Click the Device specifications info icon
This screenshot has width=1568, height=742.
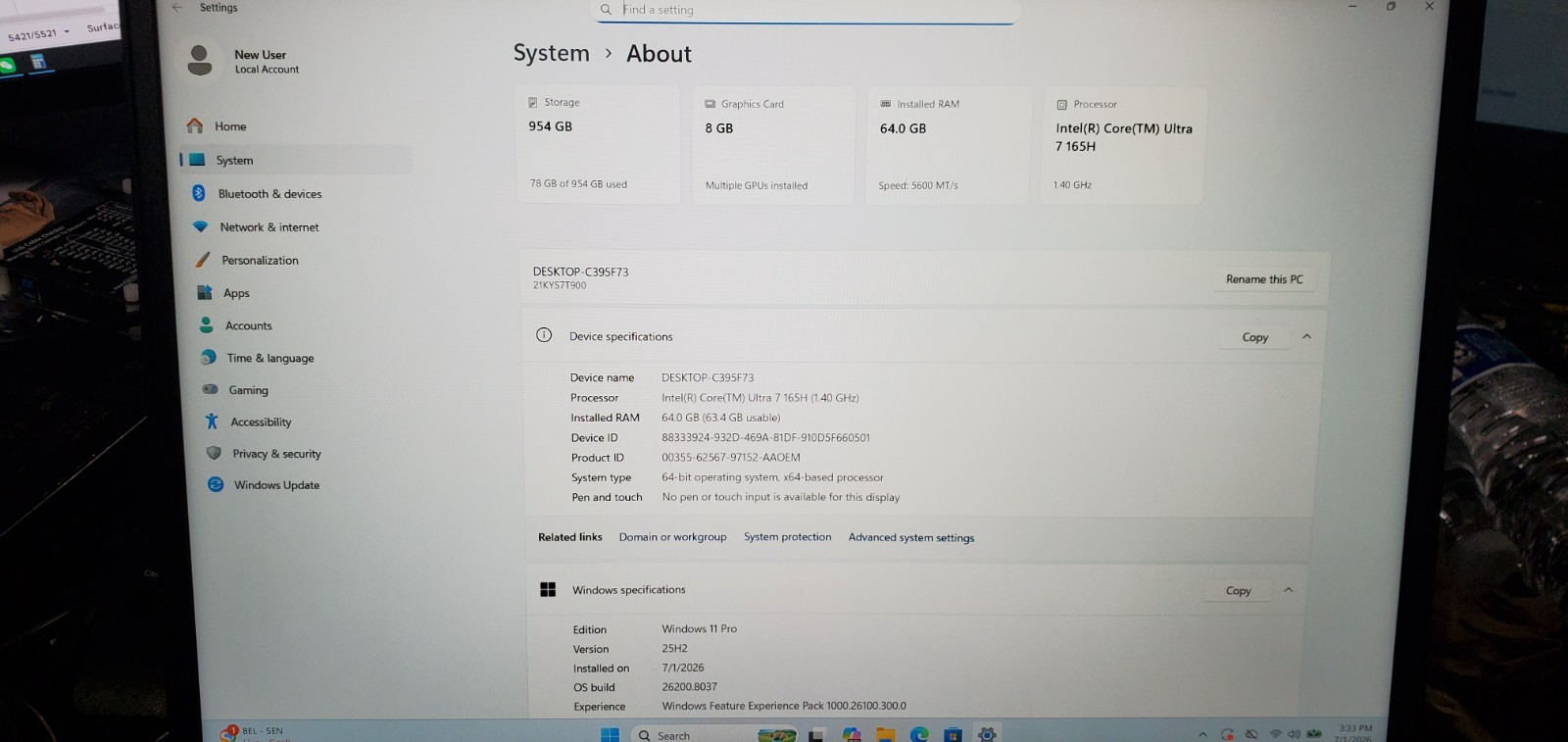tap(544, 335)
